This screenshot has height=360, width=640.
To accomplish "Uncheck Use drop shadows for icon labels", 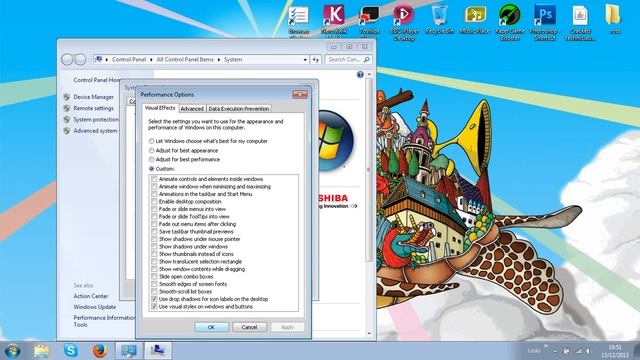I will pos(154,299).
